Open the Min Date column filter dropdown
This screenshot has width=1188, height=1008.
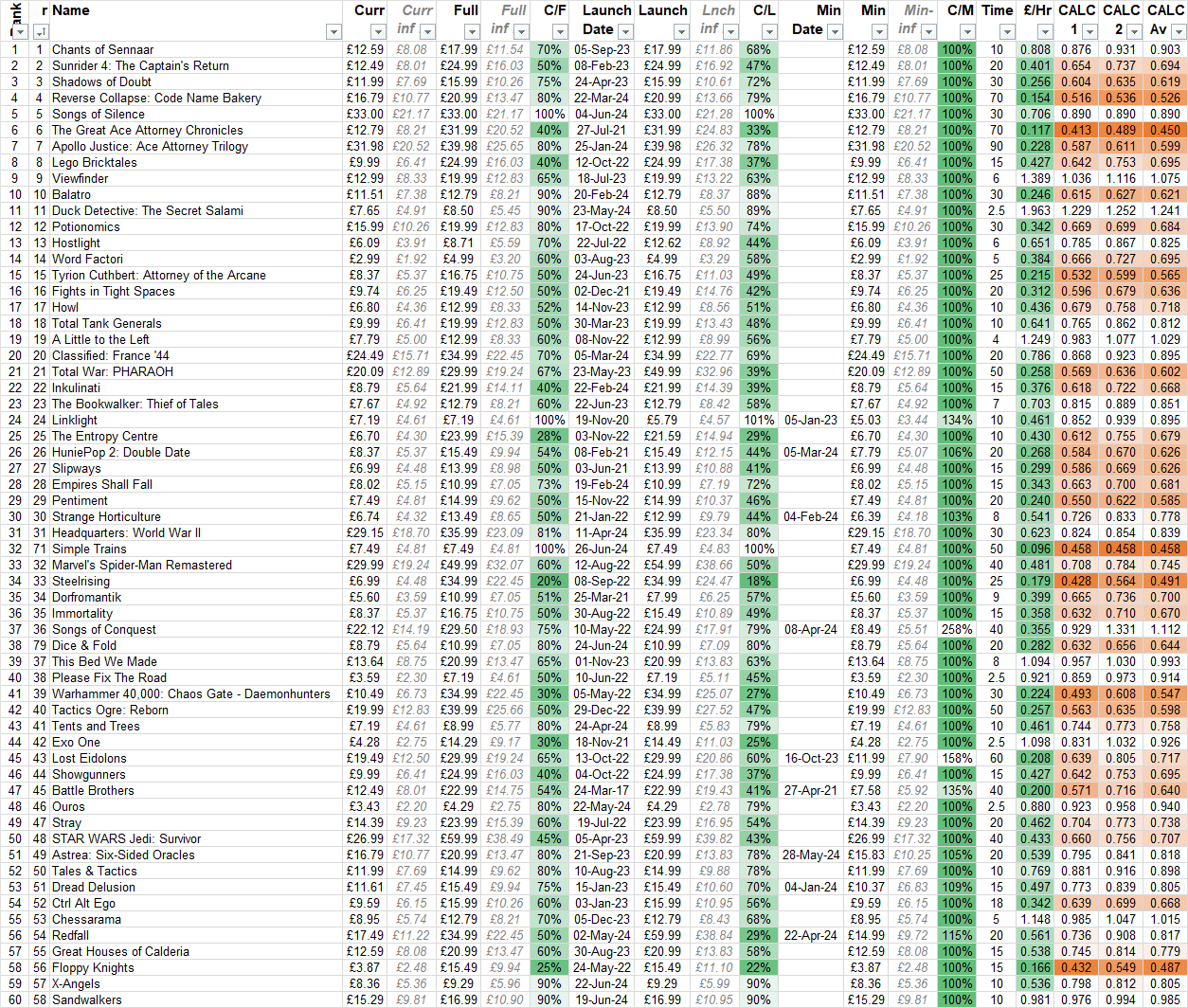click(x=834, y=32)
